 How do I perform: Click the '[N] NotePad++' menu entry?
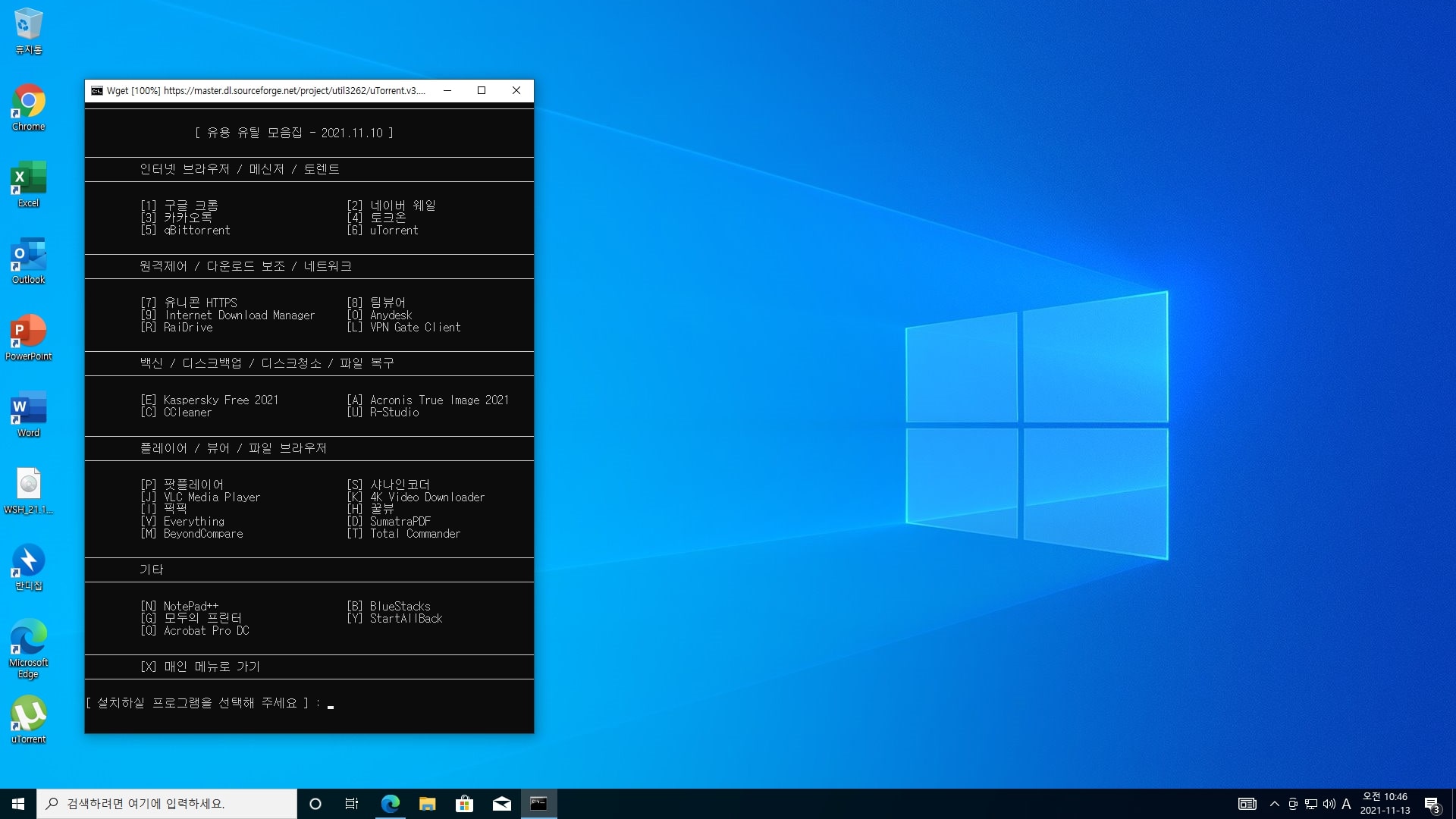(x=180, y=606)
